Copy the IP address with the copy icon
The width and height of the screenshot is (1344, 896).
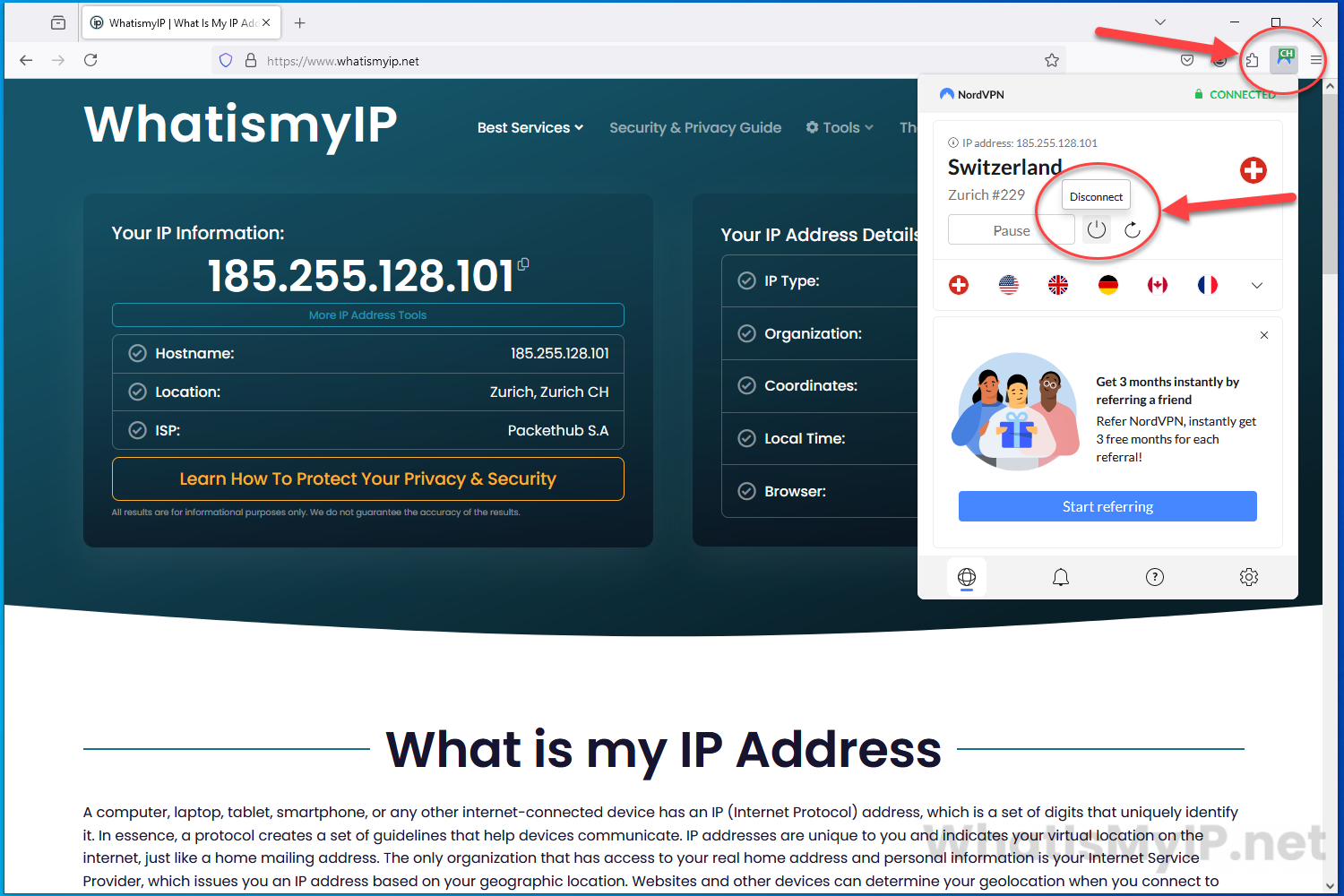[523, 263]
